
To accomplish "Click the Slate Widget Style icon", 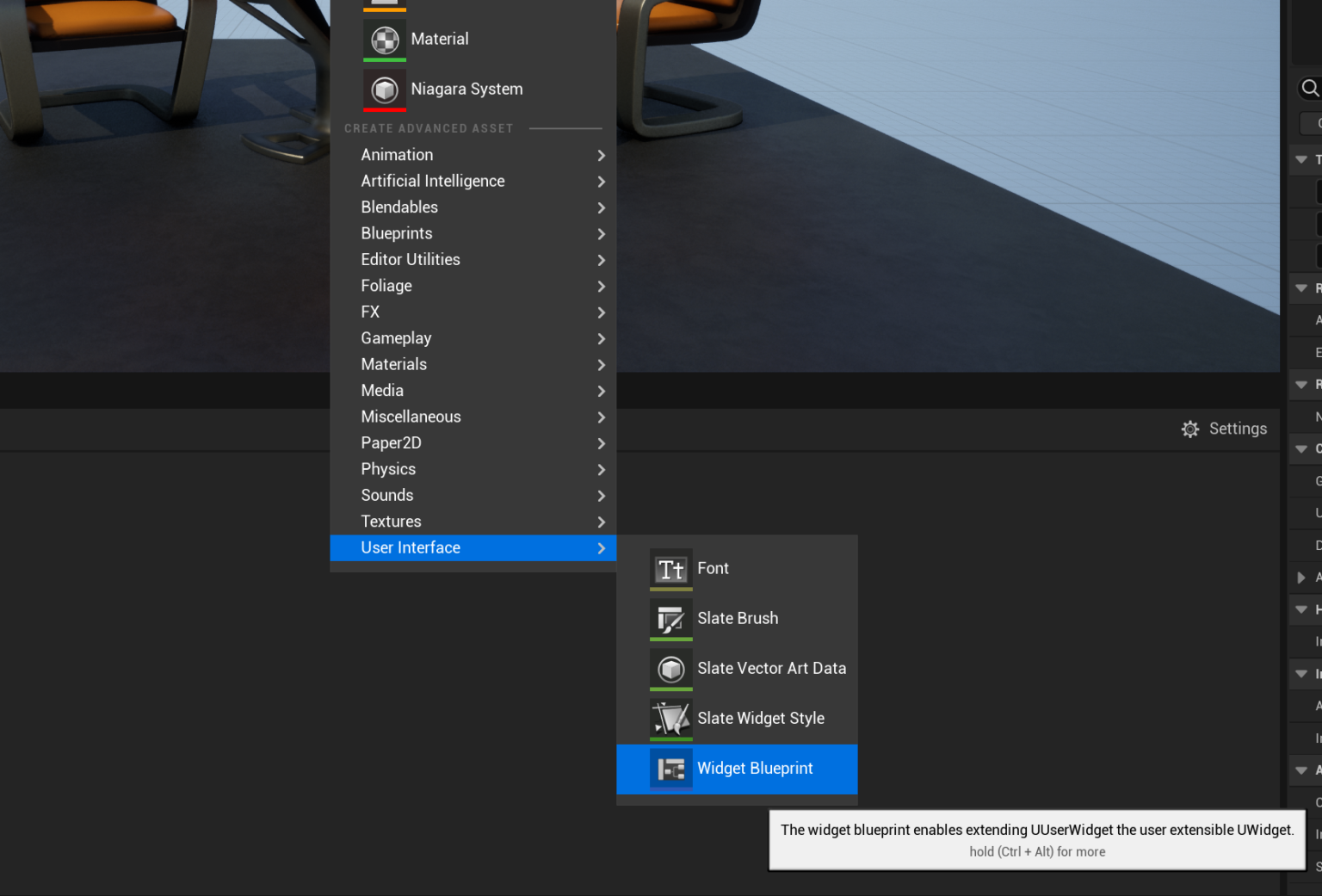I will [x=670, y=719].
